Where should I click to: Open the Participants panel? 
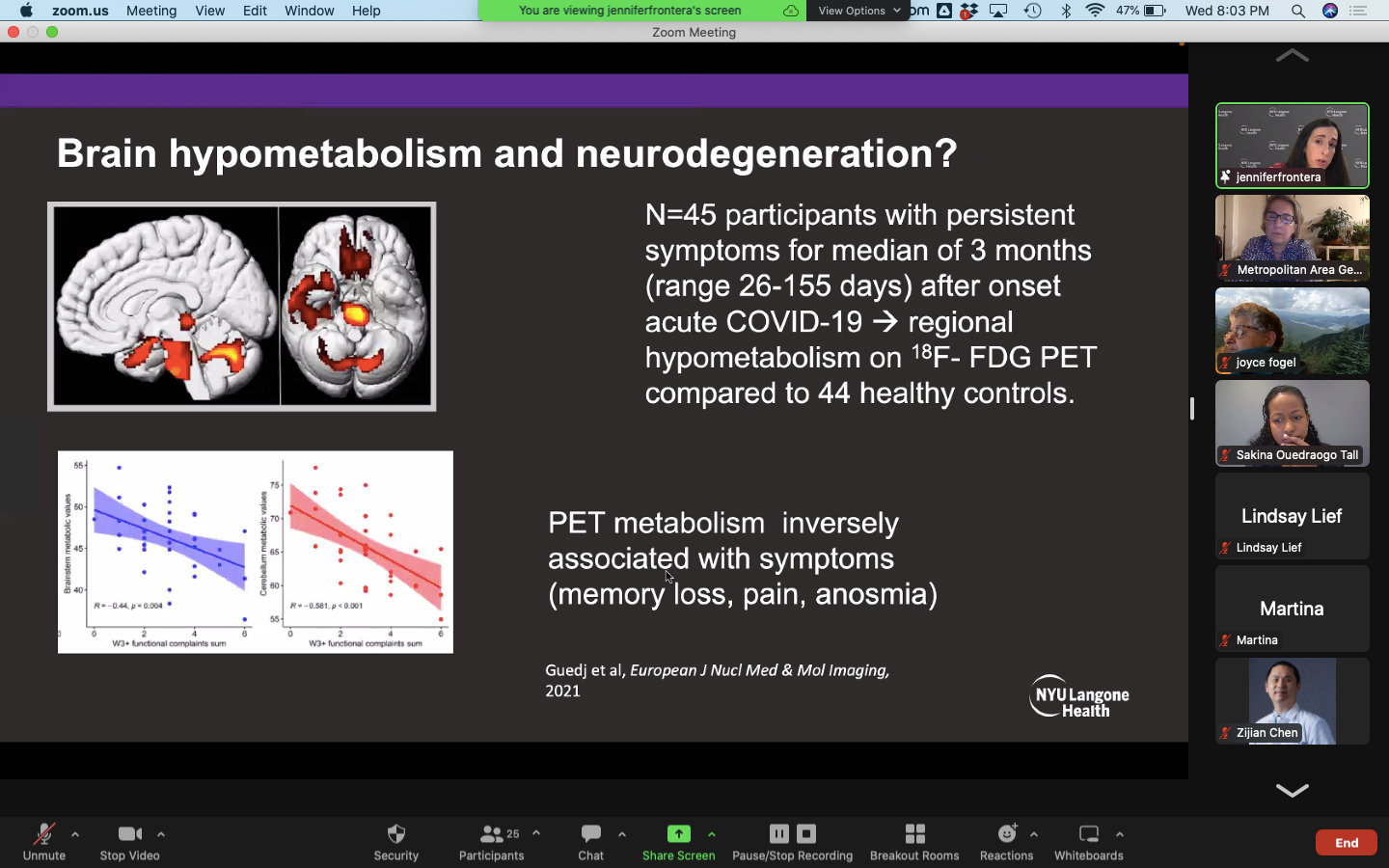pos(492,841)
